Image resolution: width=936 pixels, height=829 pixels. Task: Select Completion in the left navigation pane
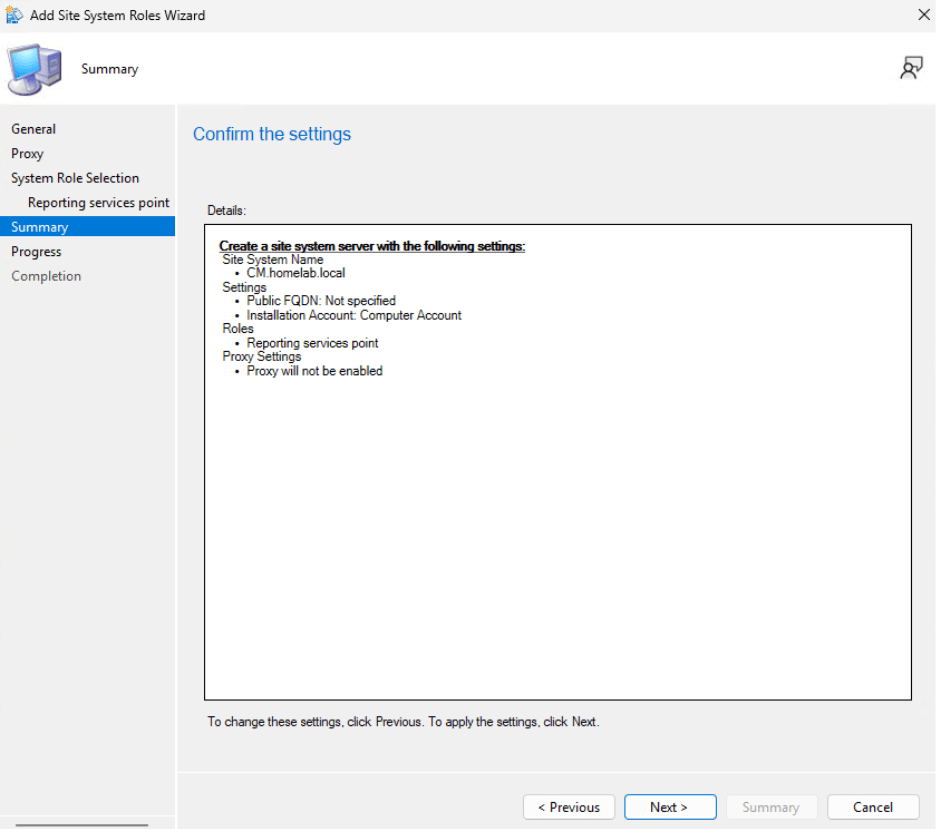pos(46,275)
